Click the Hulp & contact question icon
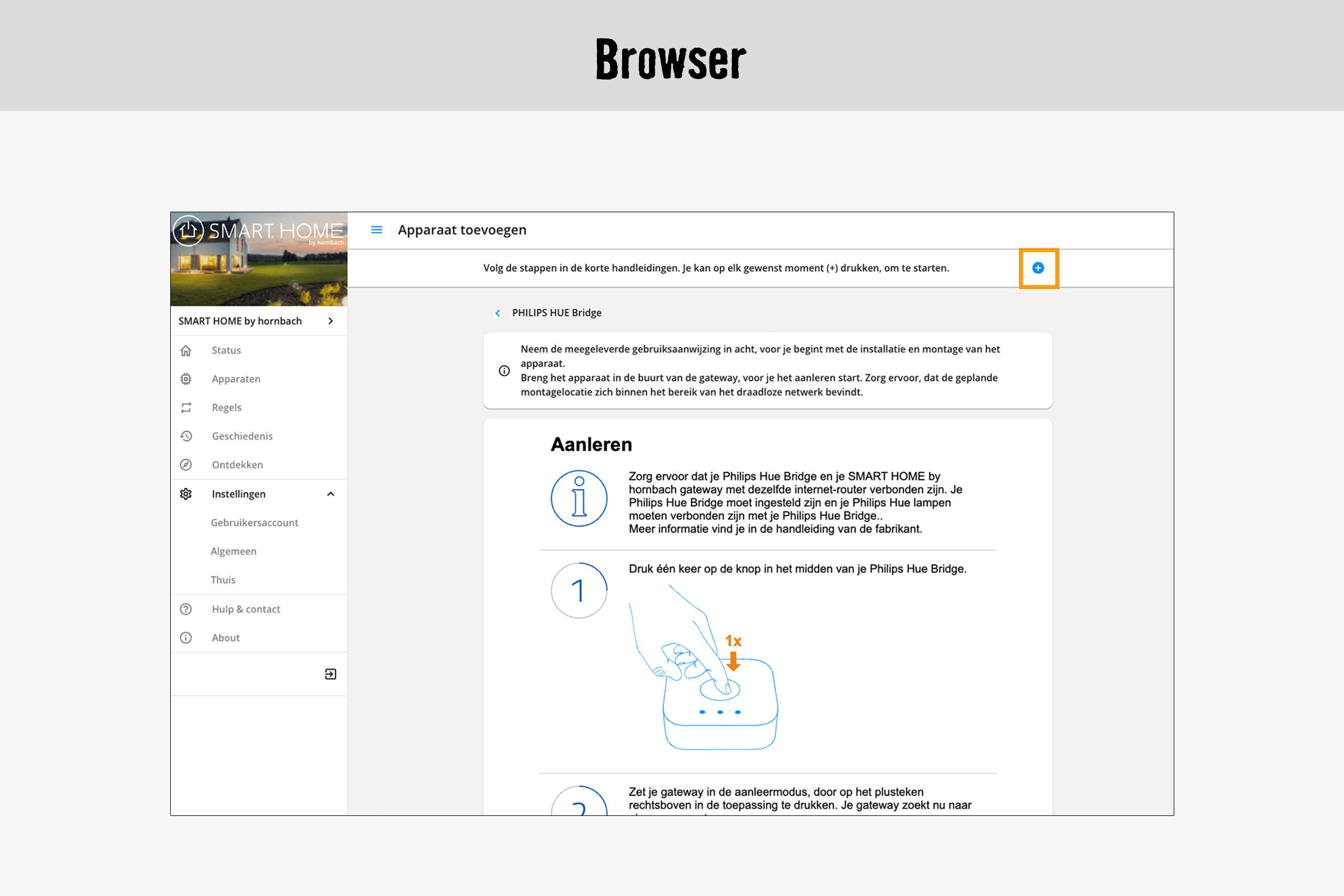Screen dimensions: 1344x896 pos(186,609)
